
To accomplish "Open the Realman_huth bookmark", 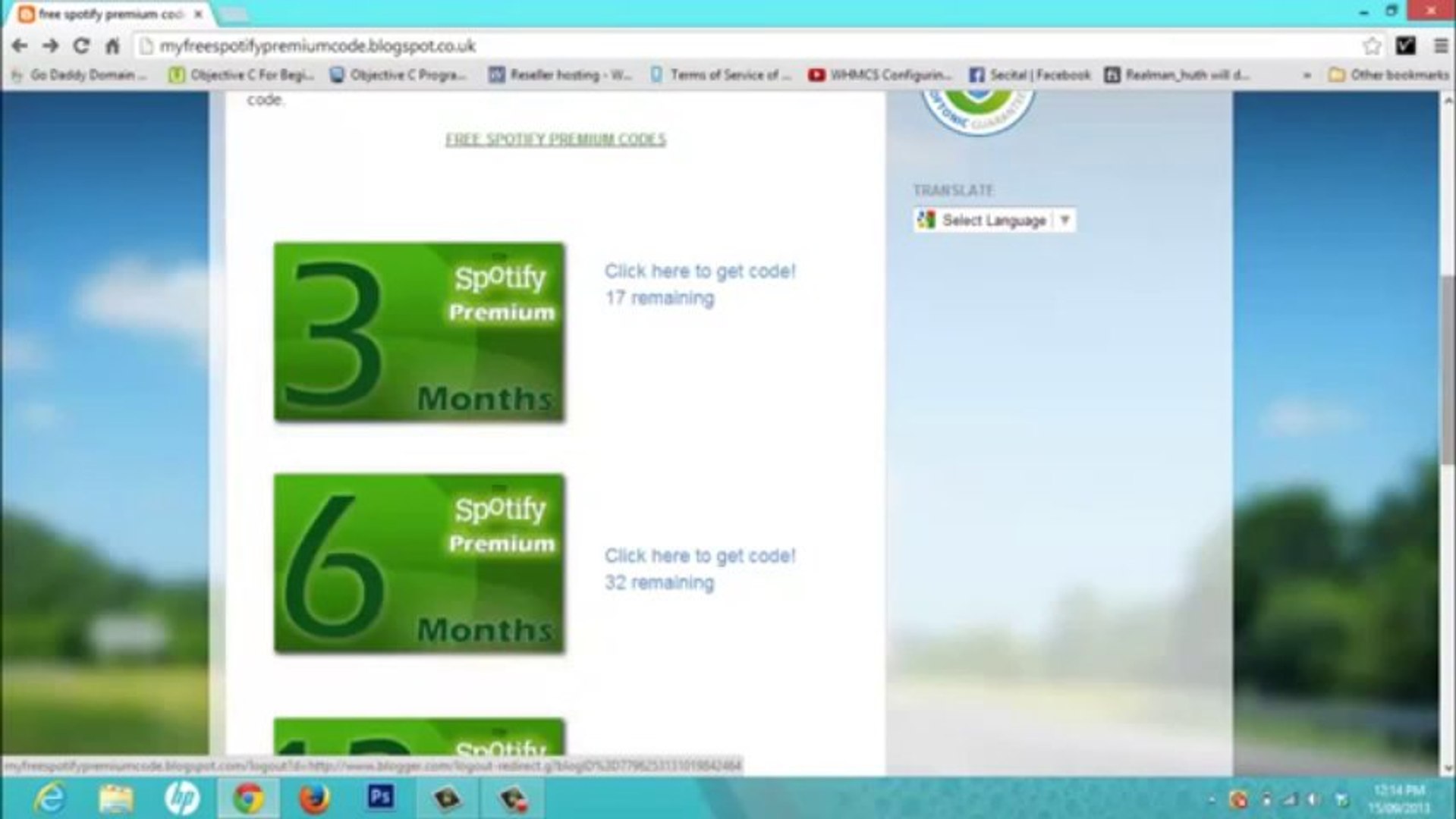I will pos(1177,75).
